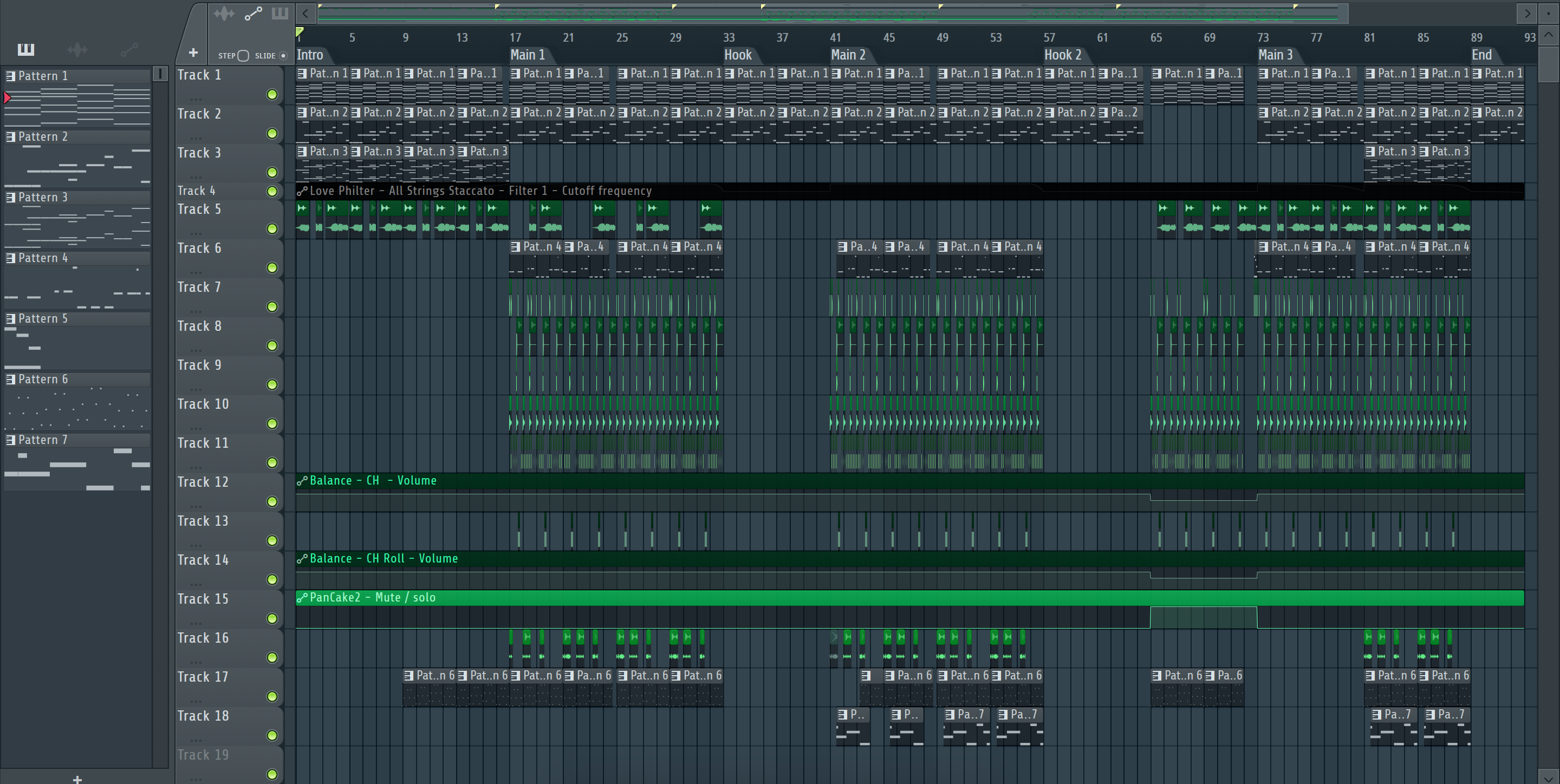Click the small corner button at top right
The width and height of the screenshot is (1560, 784).
tap(1549, 14)
